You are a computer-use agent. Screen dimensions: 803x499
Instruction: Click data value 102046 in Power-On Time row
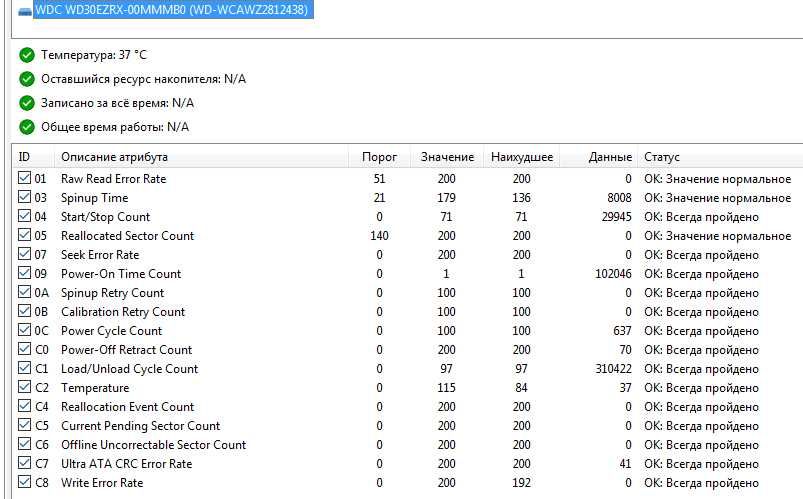pyautogui.click(x=614, y=274)
